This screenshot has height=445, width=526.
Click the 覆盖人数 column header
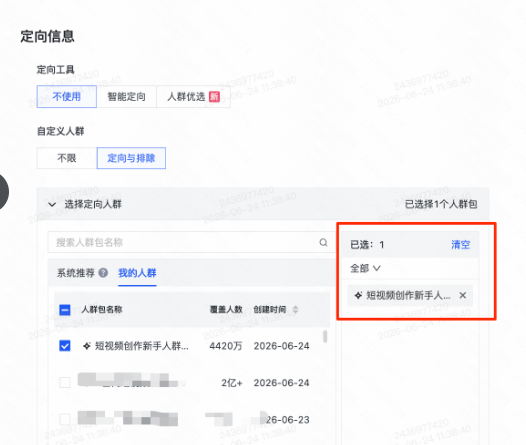coord(226,310)
